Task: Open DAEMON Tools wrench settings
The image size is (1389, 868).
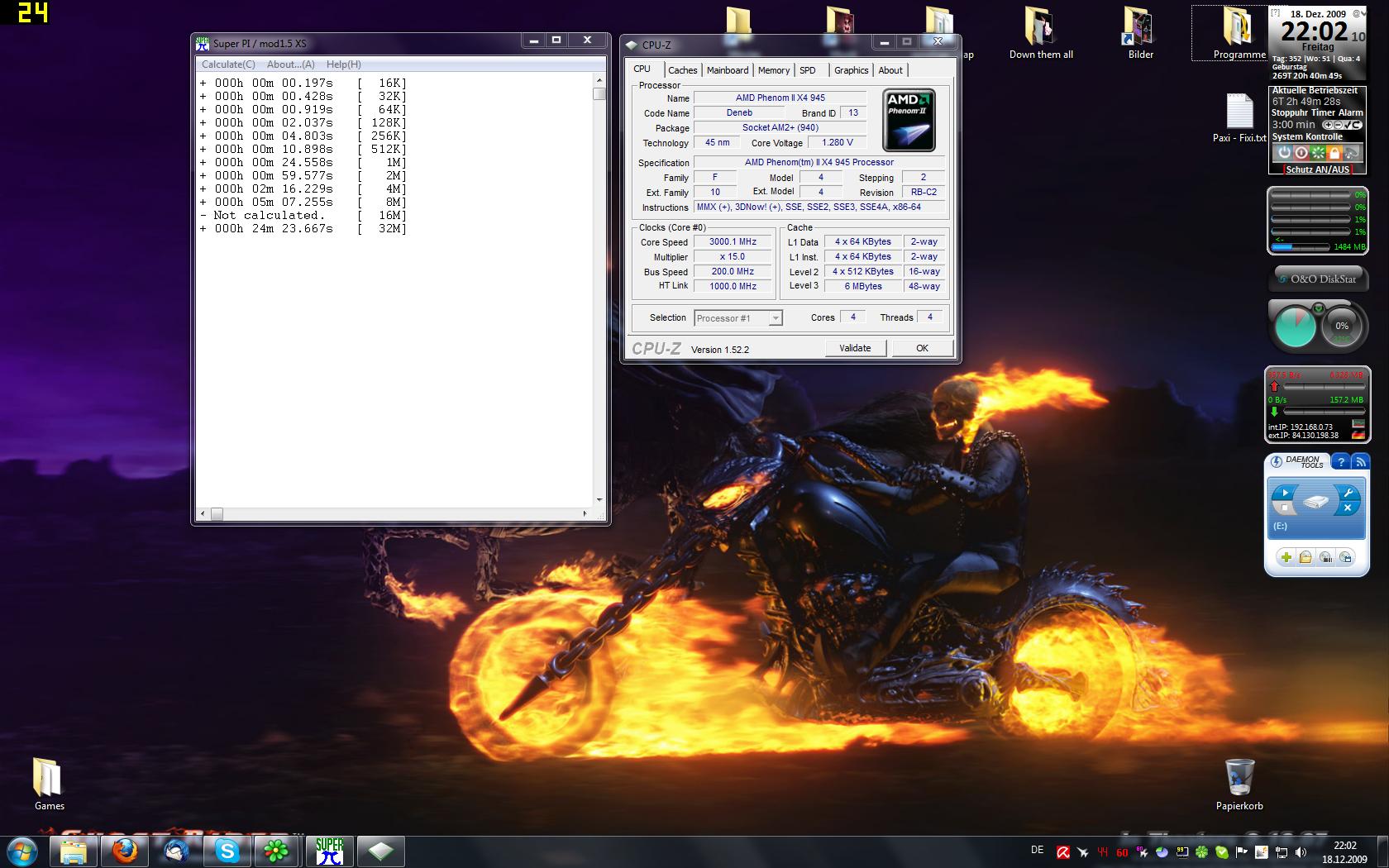Action: pyautogui.click(x=1348, y=494)
